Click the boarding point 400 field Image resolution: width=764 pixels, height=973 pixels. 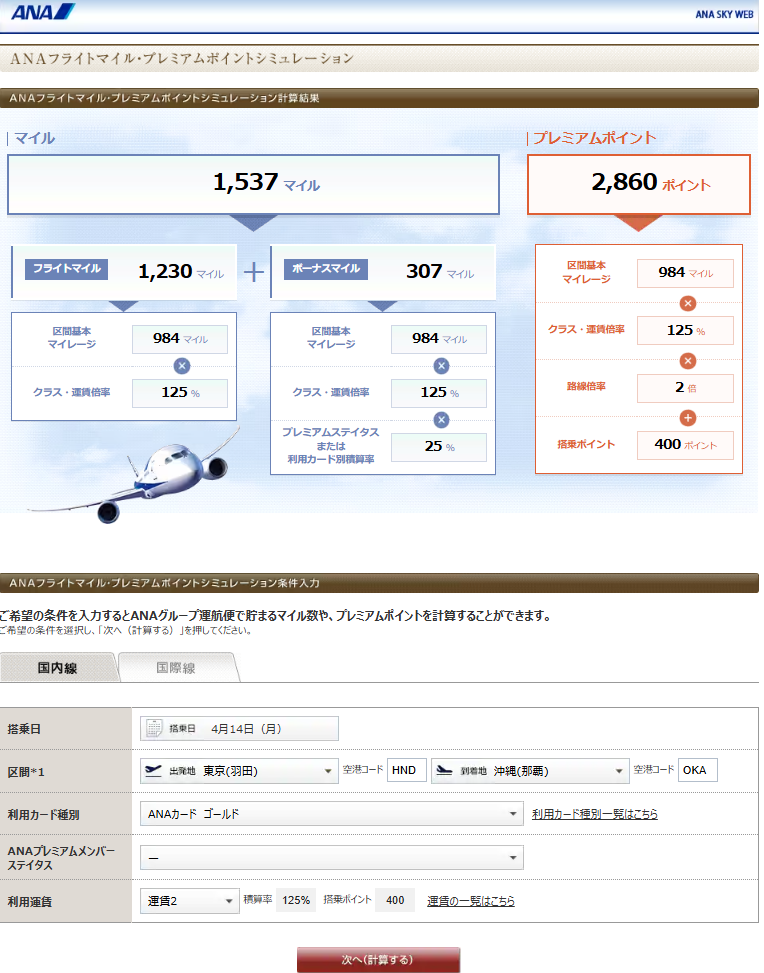[x=395, y=900]
